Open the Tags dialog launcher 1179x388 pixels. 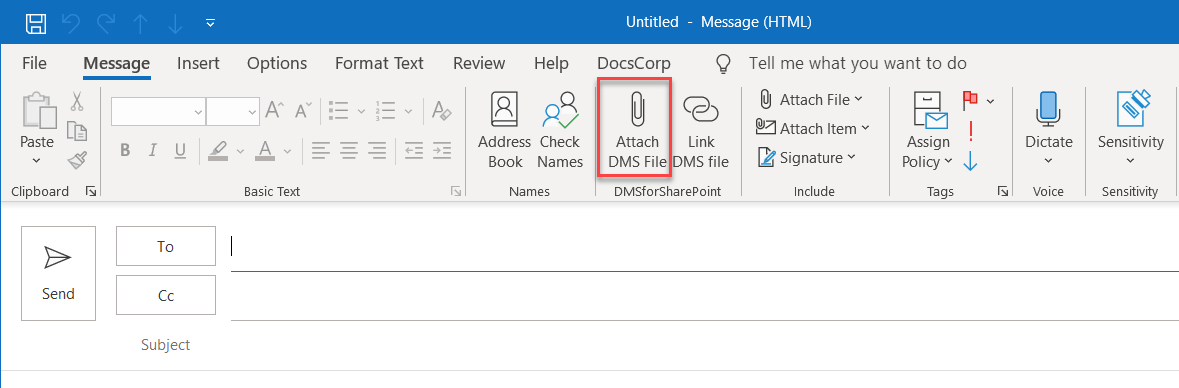1003,192
